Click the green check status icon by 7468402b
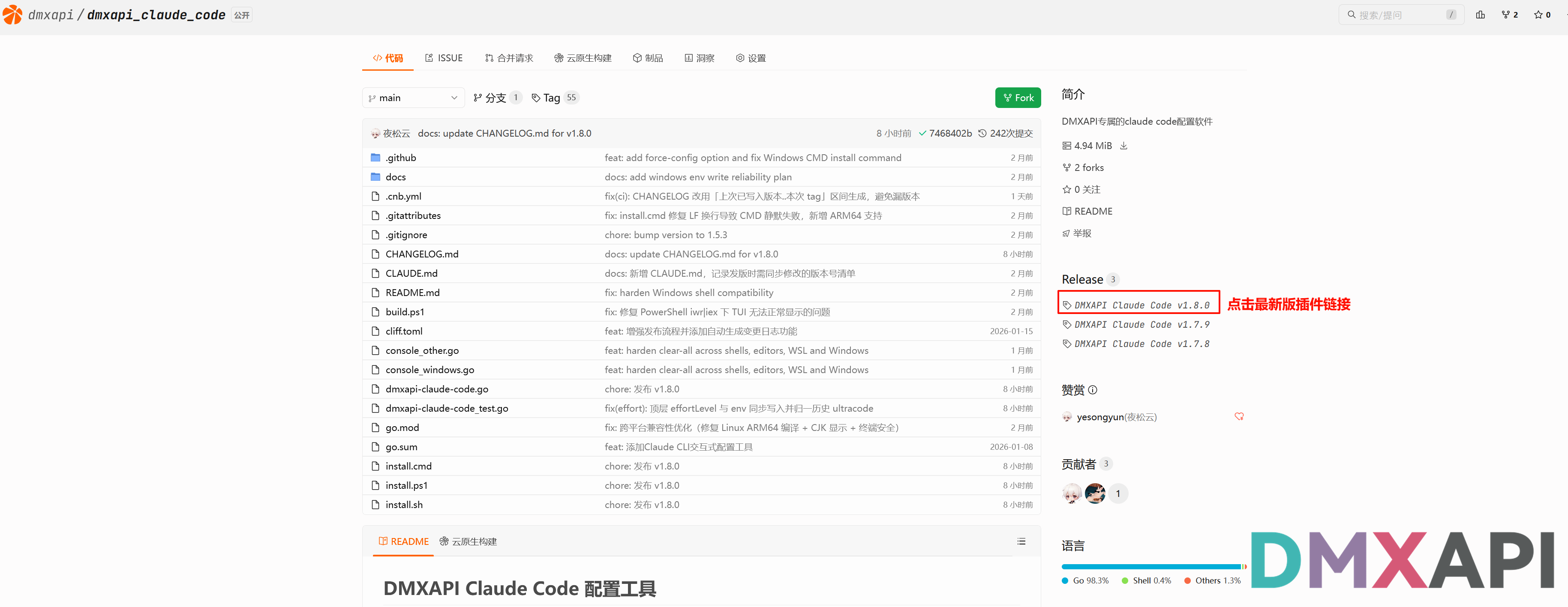Image resolution: width=1568 pixels, height=607 pixels. click(922, 133)
